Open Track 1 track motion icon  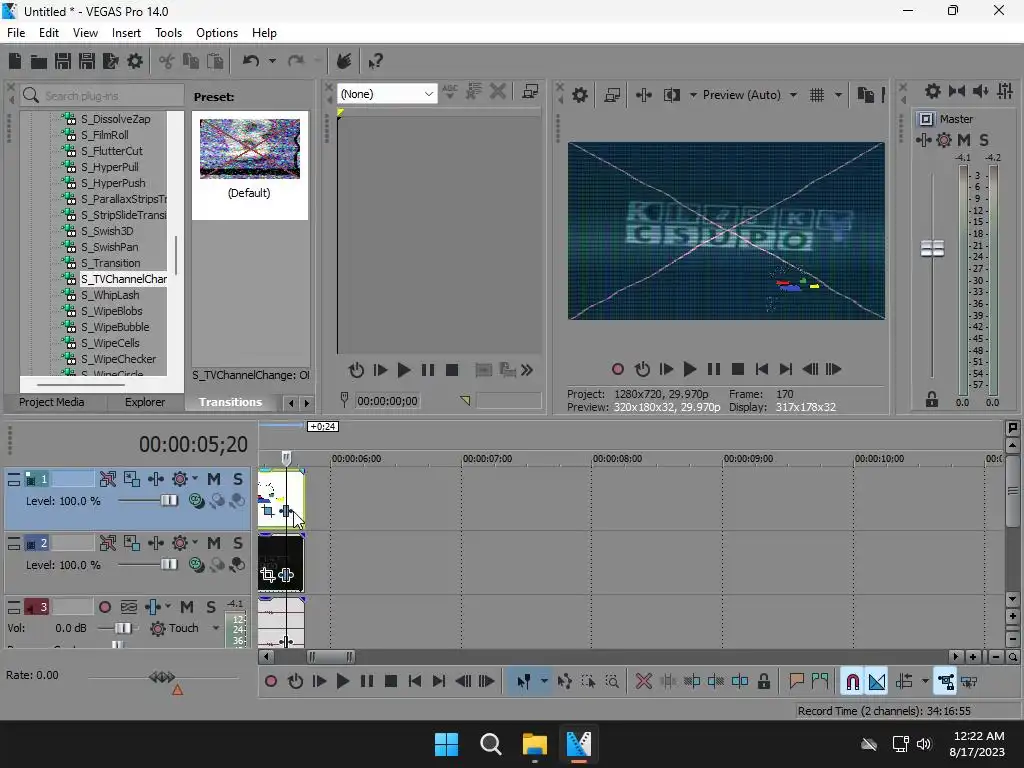click(x=131, y=479)
